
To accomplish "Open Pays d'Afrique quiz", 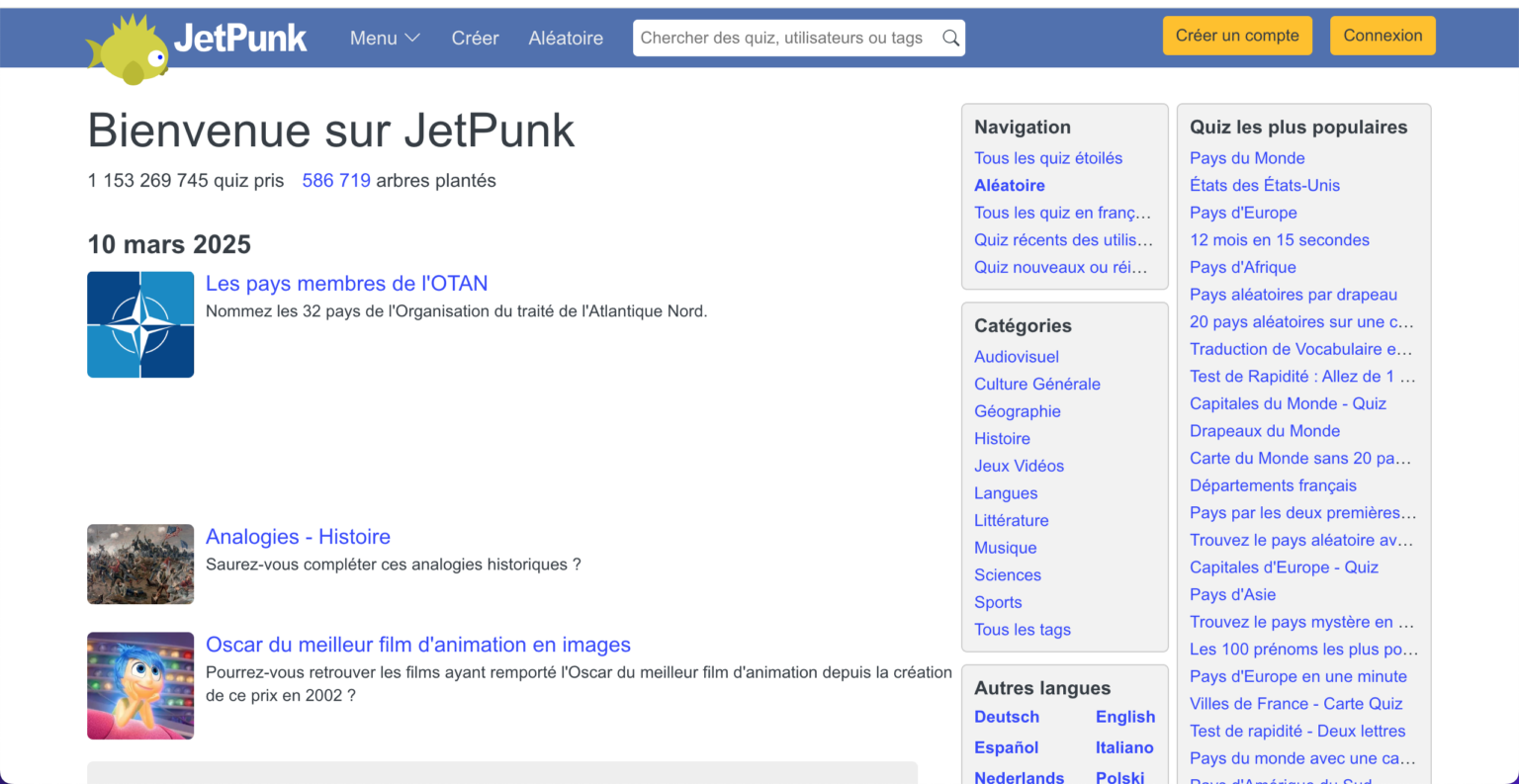I will pos(1243,267).
